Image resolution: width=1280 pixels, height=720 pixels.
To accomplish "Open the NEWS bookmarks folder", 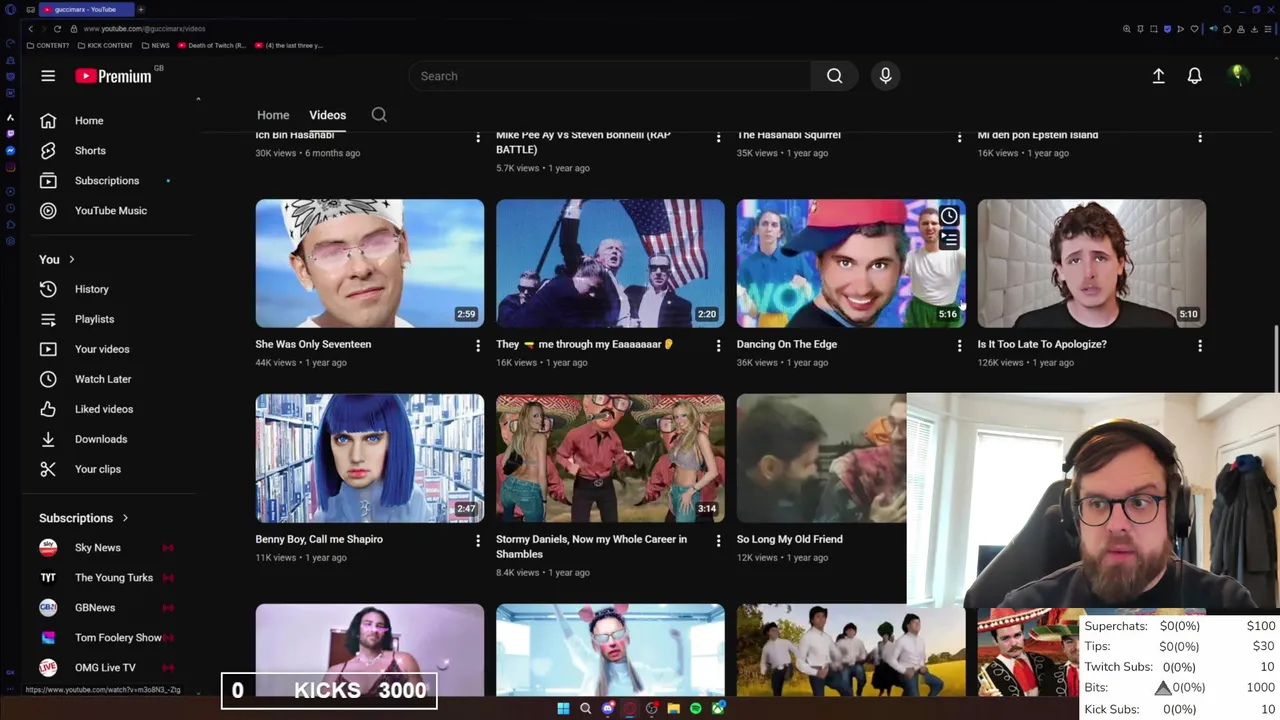I will click(x=156, y=45).
